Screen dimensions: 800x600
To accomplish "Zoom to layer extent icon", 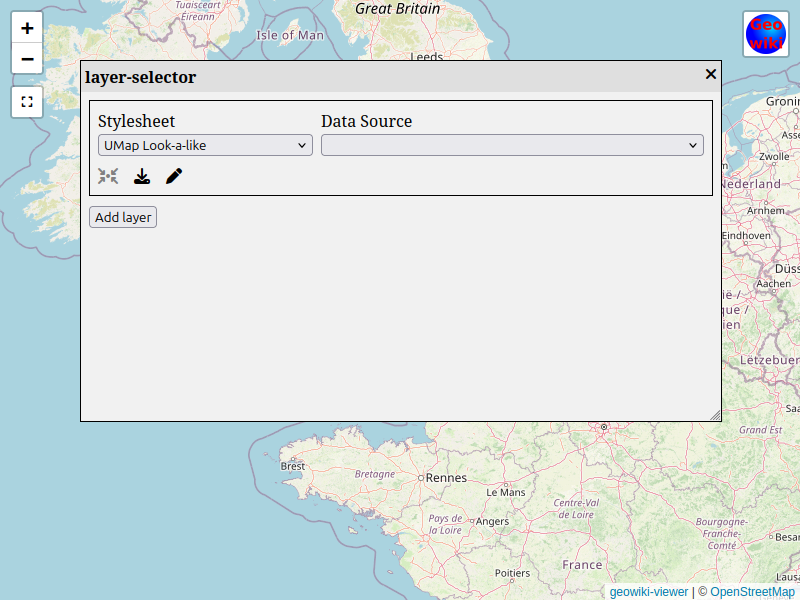I will click(108, 176).
